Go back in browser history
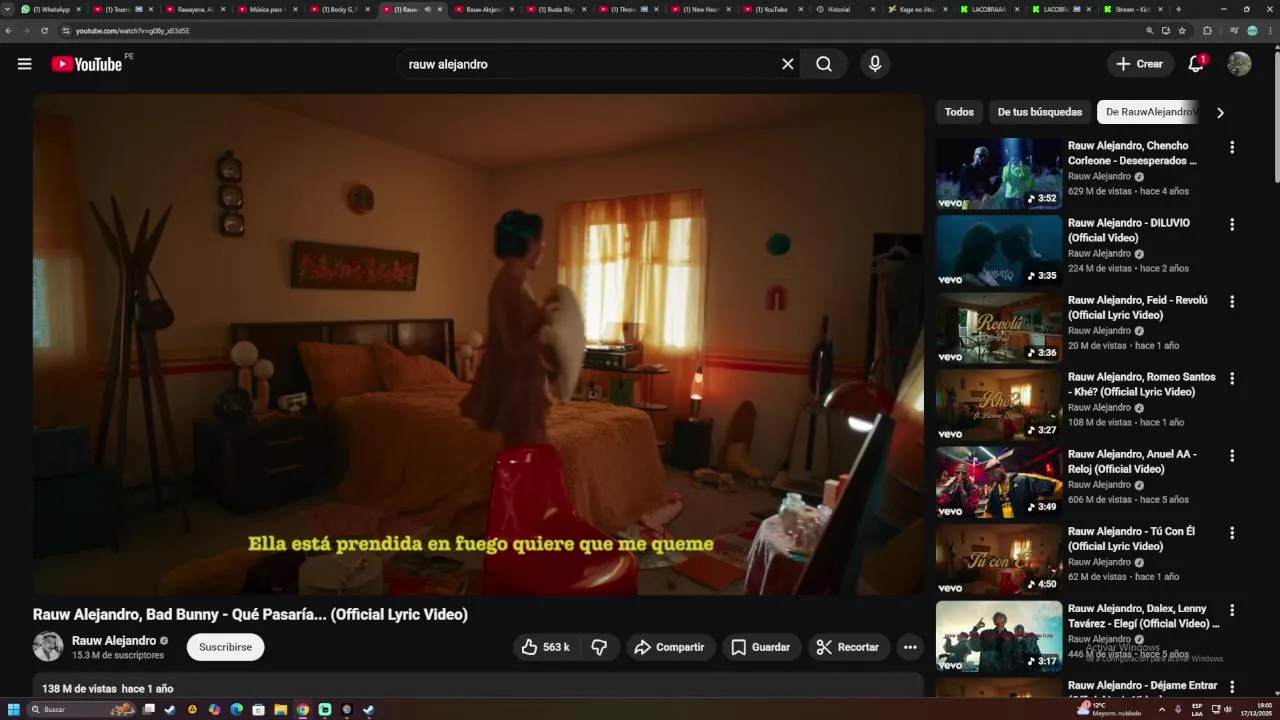The width and height of the screenshot is (1280, 720). (x=10, y=31)
